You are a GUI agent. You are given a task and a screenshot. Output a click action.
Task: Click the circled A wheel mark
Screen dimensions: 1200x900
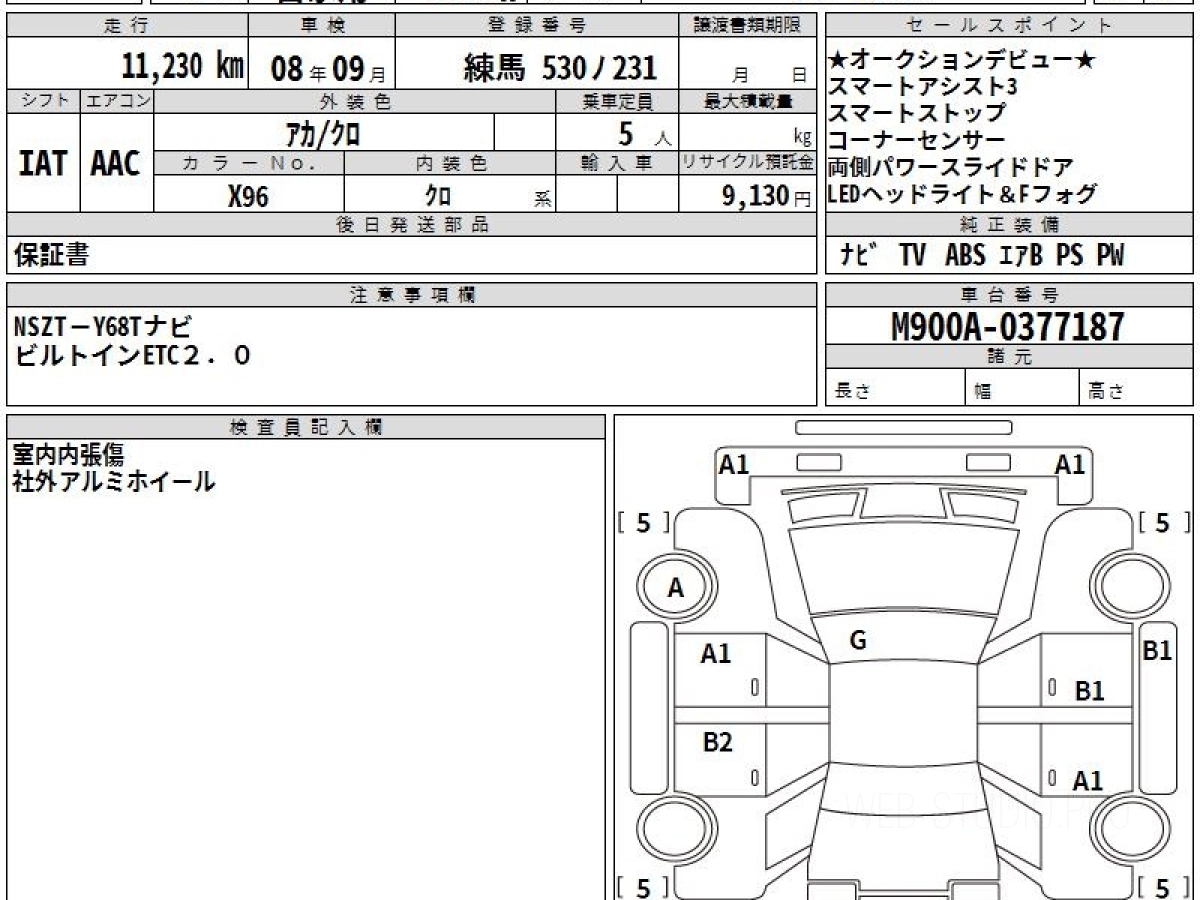(677, 589)
